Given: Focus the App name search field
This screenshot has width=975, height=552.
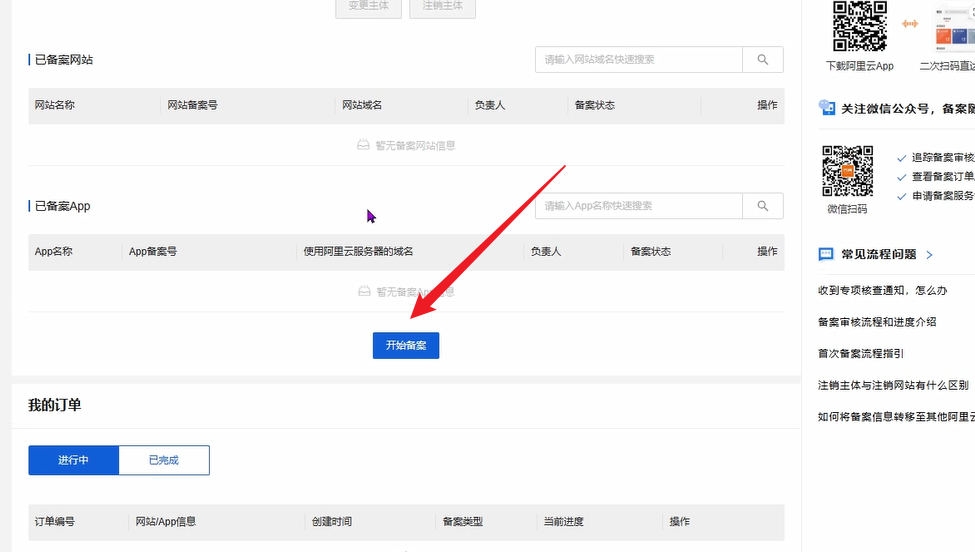Looking at the screenshot, I should [x=639, y=206].
